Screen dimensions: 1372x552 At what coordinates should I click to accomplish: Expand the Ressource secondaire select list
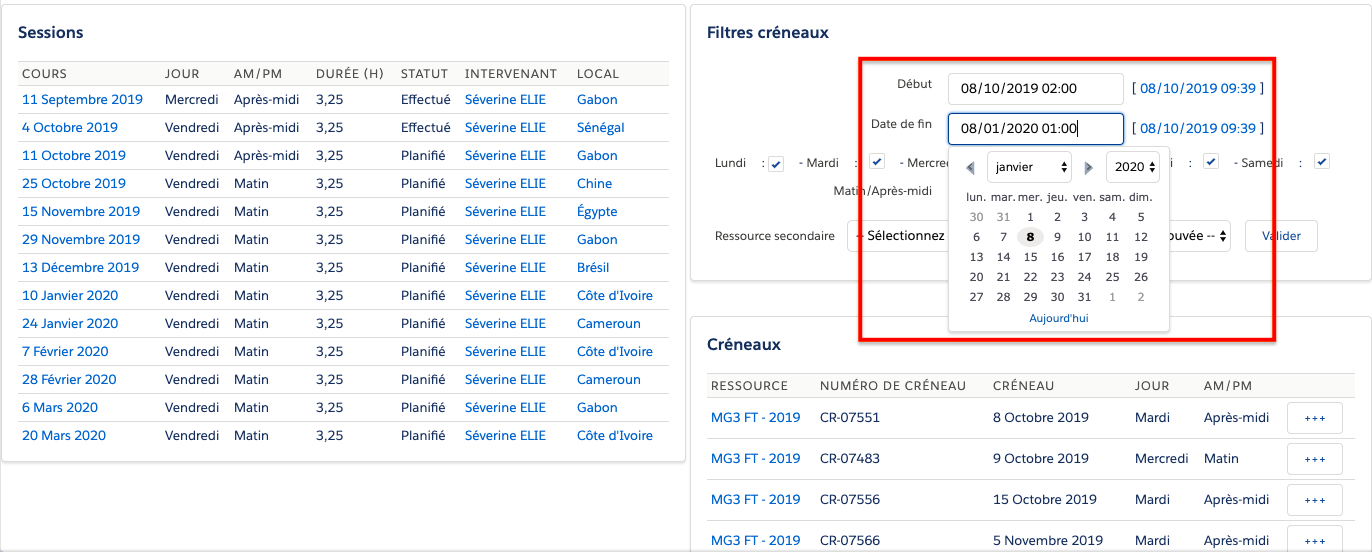click(898, 236)
